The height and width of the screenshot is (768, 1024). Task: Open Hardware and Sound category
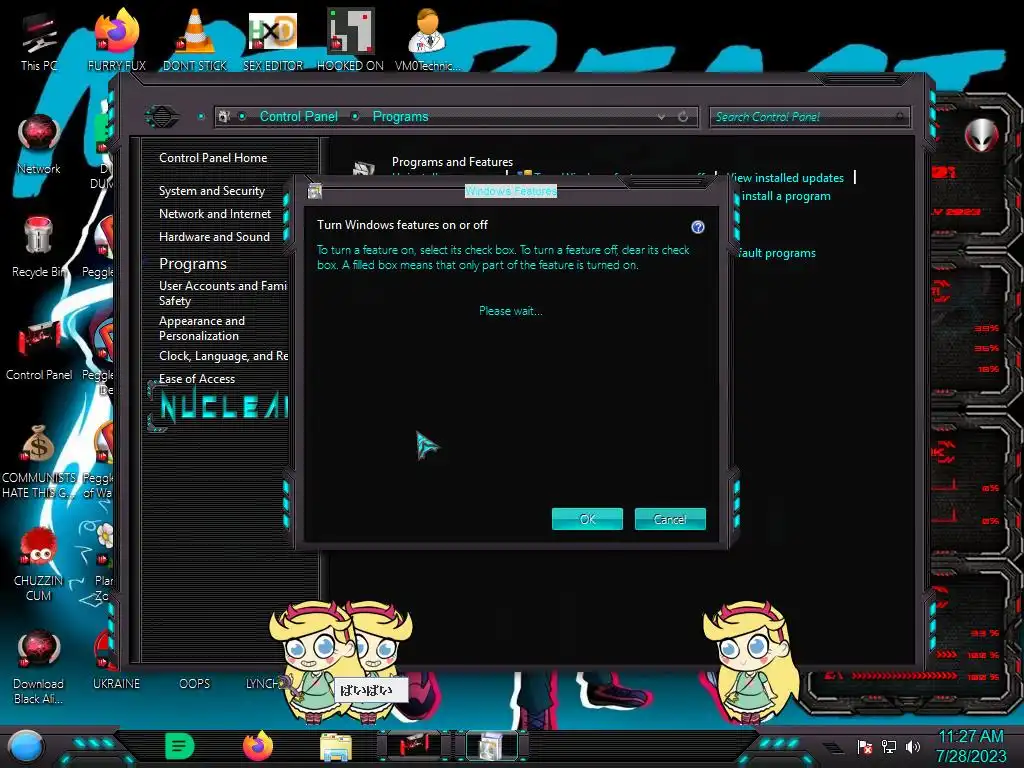(x=214, y=236)
